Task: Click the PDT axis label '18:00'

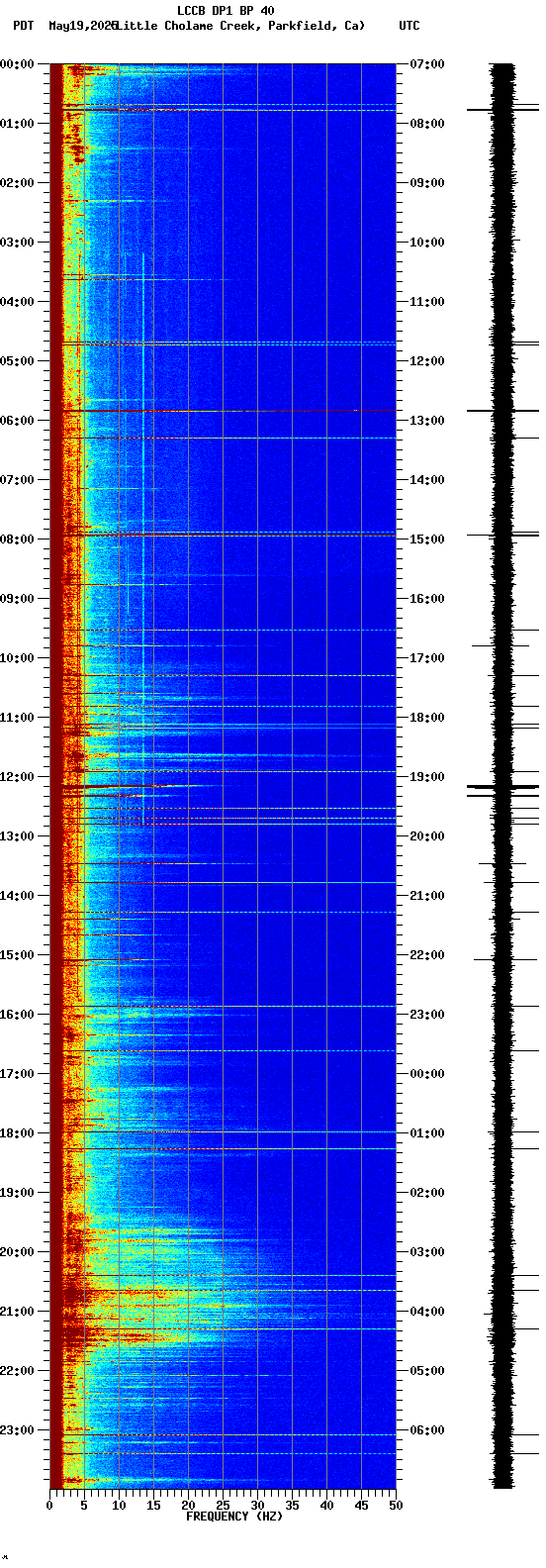Action: (17, 1133)
